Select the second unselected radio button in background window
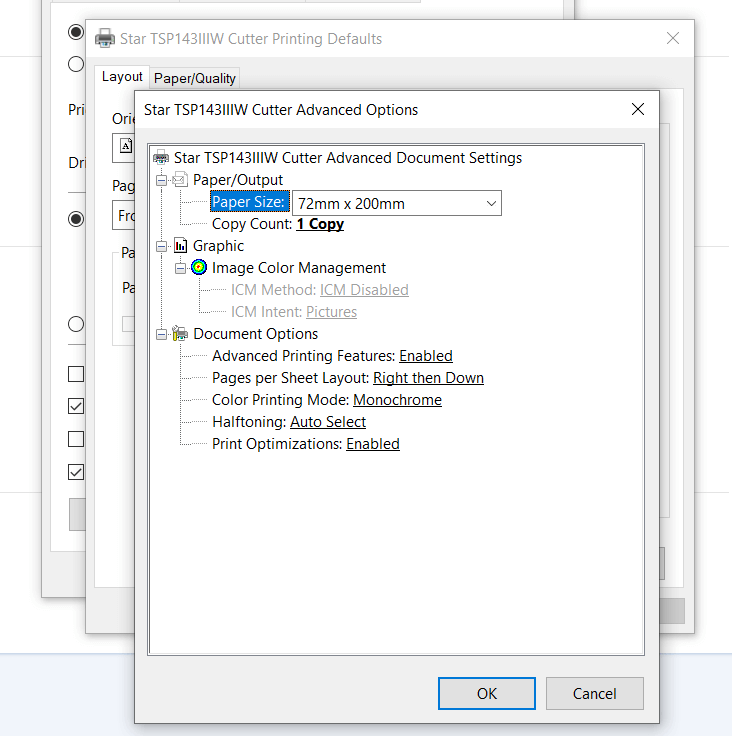The width and height of the screenshot is (732, 736). point(76,64)
